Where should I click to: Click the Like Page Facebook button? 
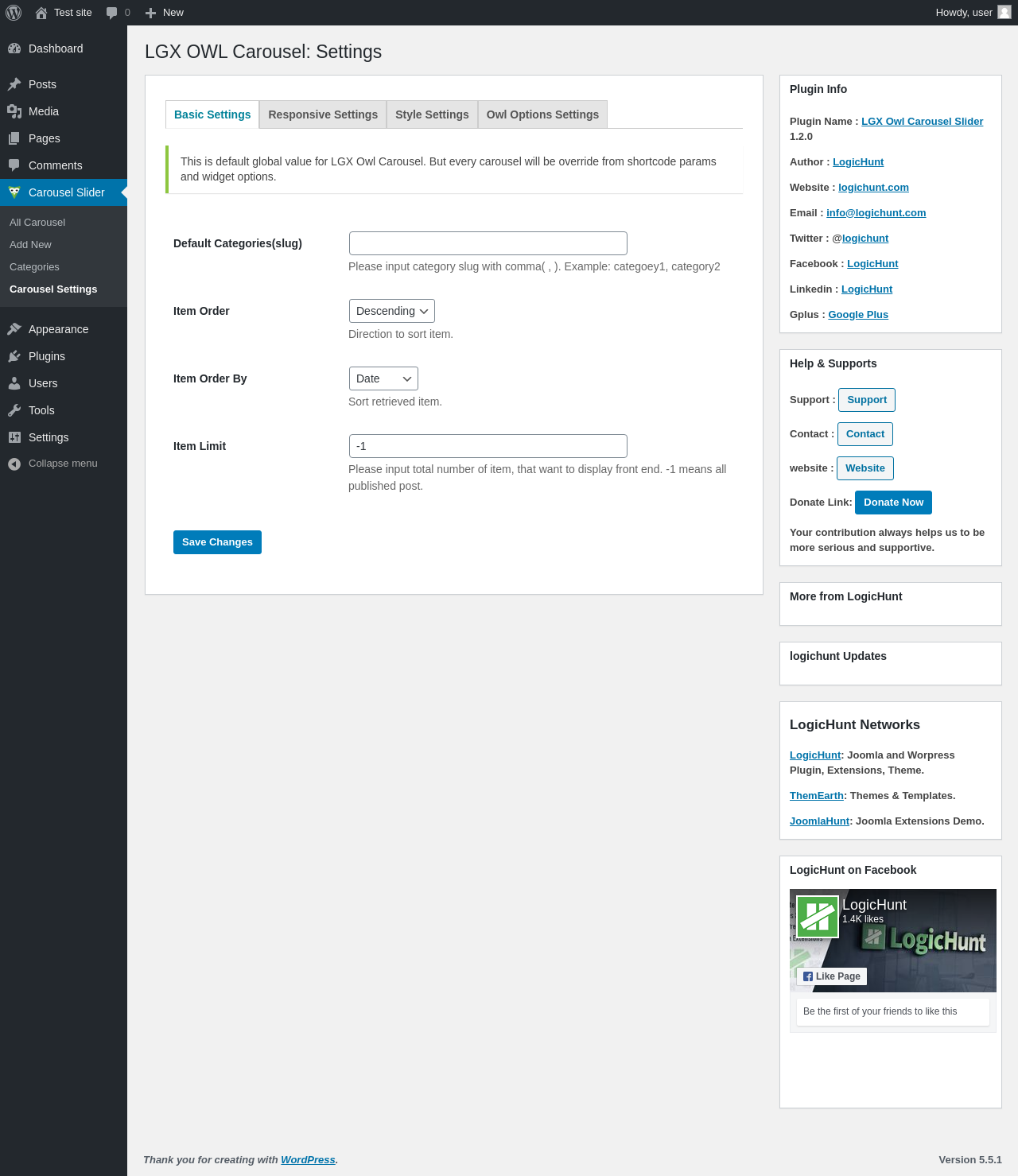pyautogui.click(x=832, y=976)
